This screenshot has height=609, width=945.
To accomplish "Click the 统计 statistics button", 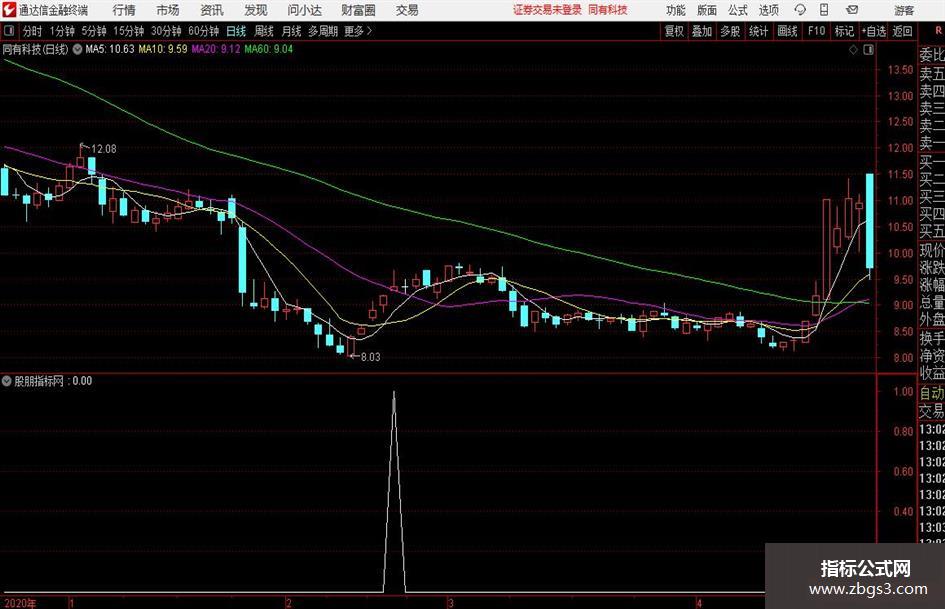I will point(758,31).
